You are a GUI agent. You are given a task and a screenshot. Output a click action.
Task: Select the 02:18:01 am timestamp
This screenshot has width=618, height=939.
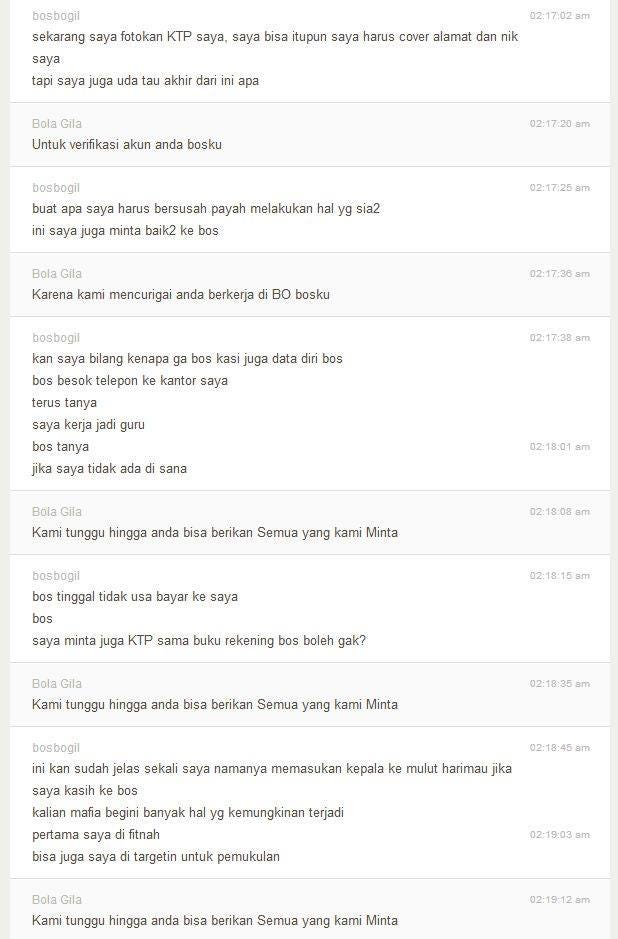coord(559,447)
